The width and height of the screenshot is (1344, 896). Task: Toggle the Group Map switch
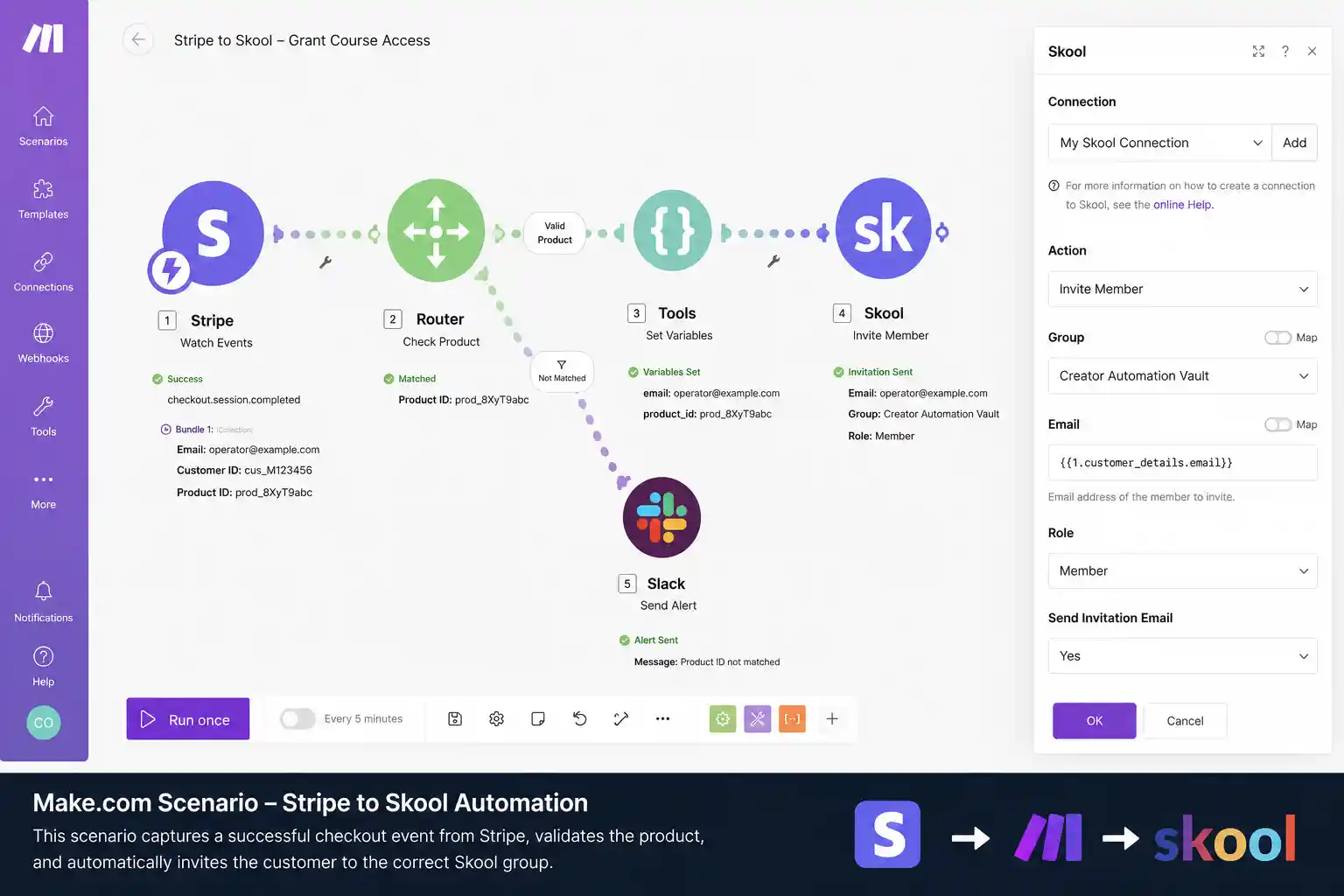coord(1277,338)
